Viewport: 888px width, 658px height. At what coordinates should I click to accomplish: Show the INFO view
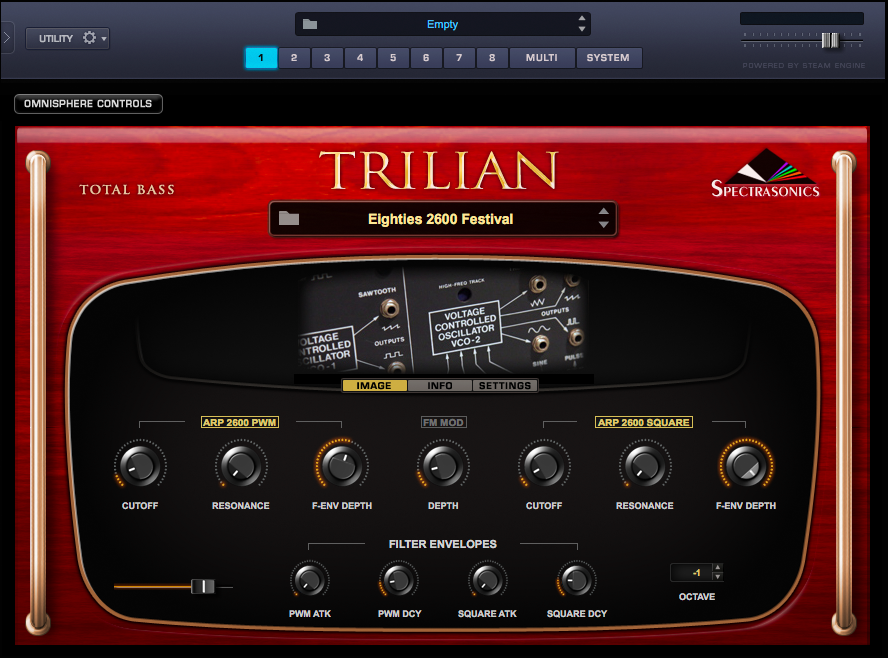[x=439, y=386]
